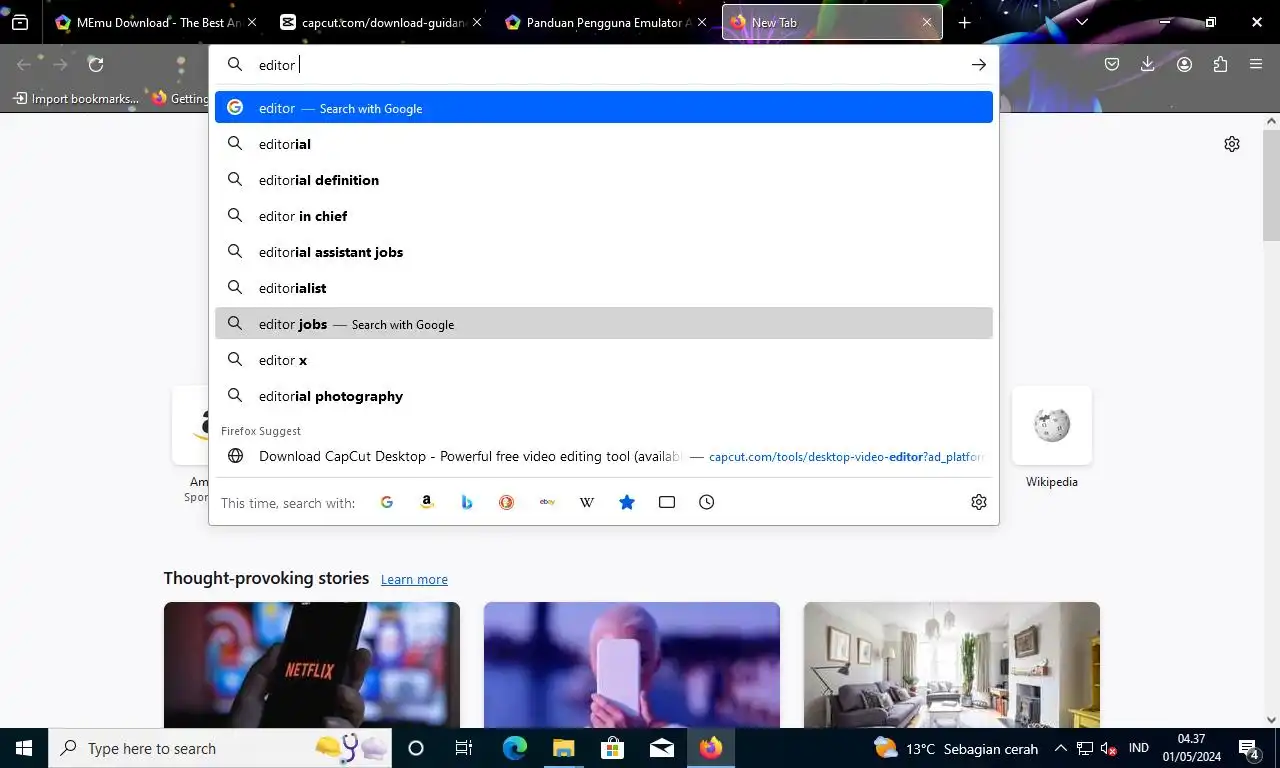Search with Amazon one-off icon
The image size is (1280, 768).
tap(427, 502)
